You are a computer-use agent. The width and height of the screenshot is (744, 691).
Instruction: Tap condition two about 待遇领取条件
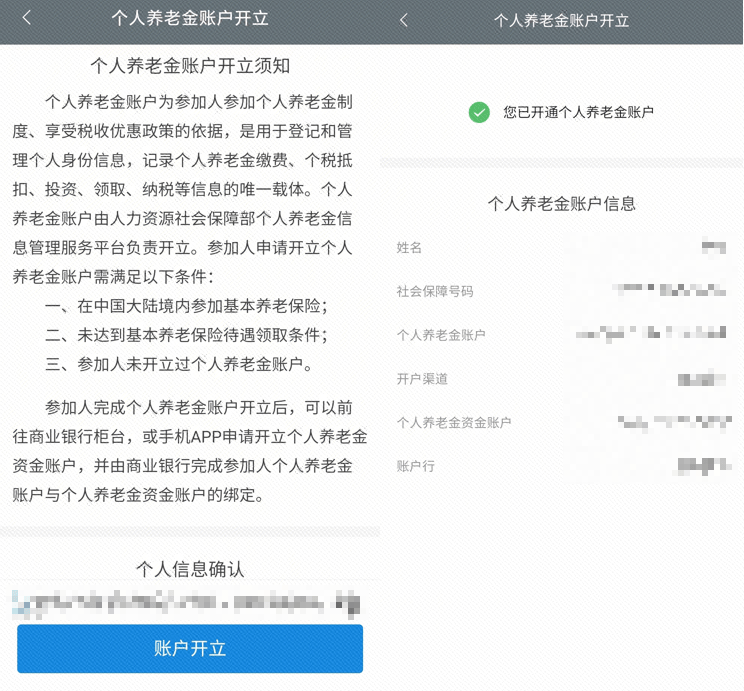coord(187,335)
